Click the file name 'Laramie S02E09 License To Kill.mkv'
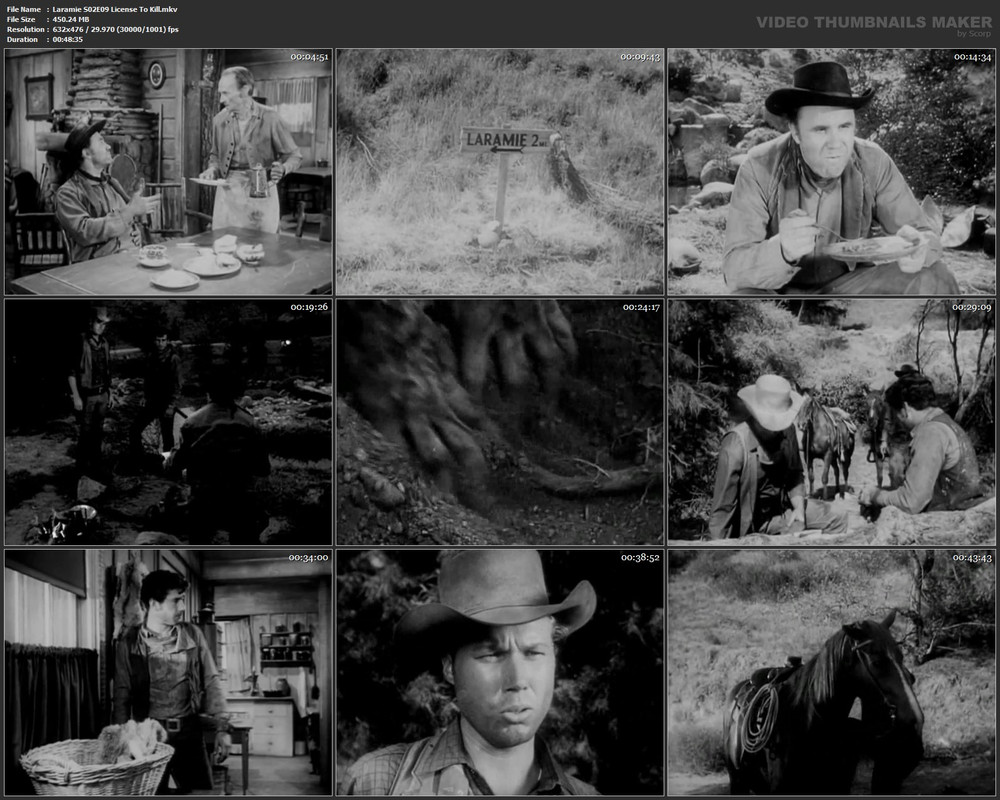 click(x=115, y=10)
